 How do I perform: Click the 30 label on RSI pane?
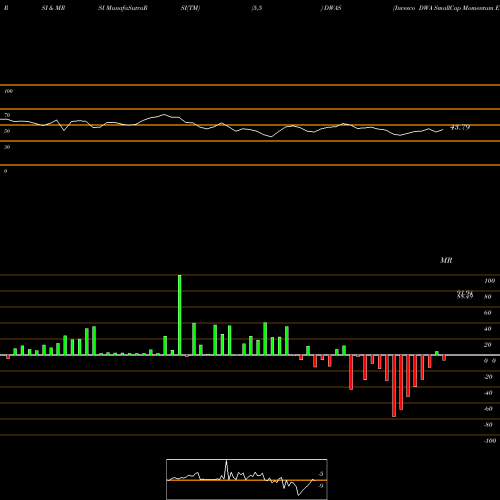[x=7, y=147]
